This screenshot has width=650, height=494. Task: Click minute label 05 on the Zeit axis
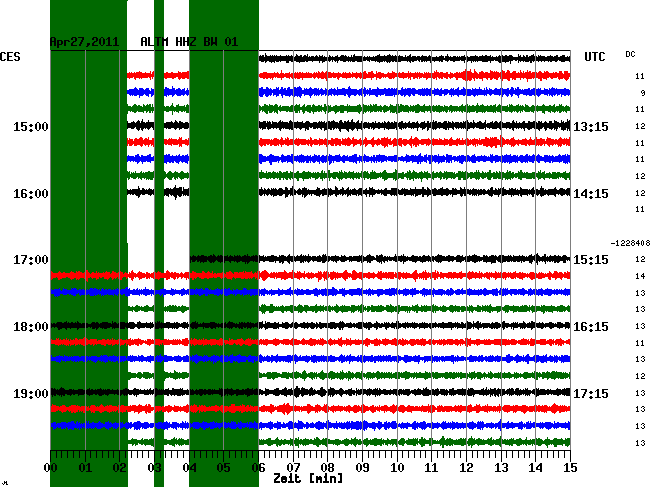point(223,468)
